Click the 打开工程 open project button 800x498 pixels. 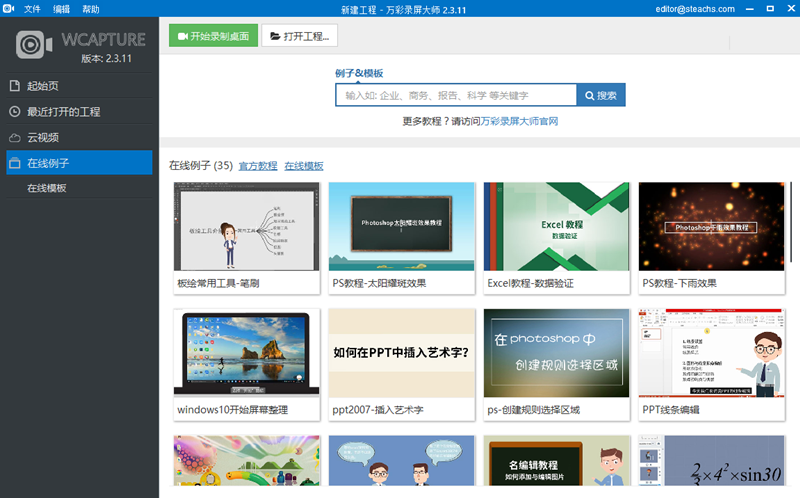point(299,36)
